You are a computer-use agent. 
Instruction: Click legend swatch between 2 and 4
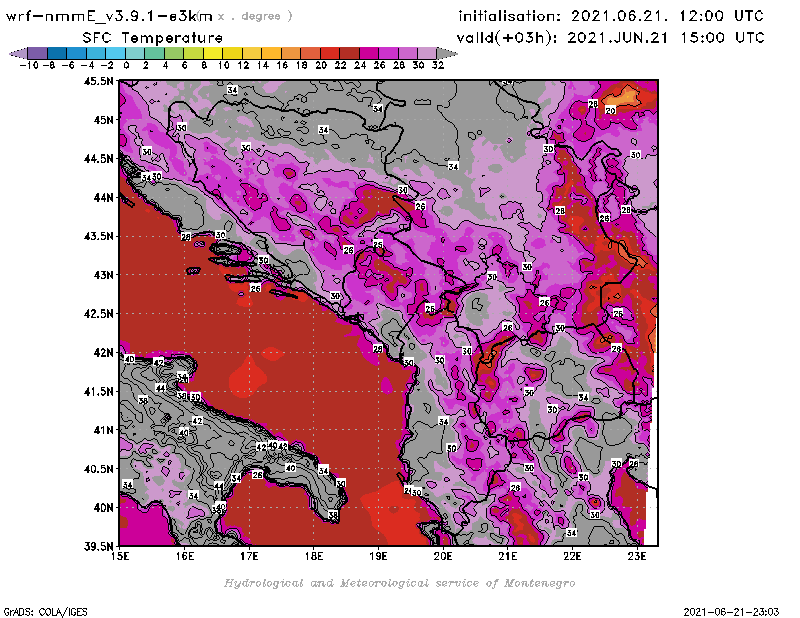tap(155, 54)
